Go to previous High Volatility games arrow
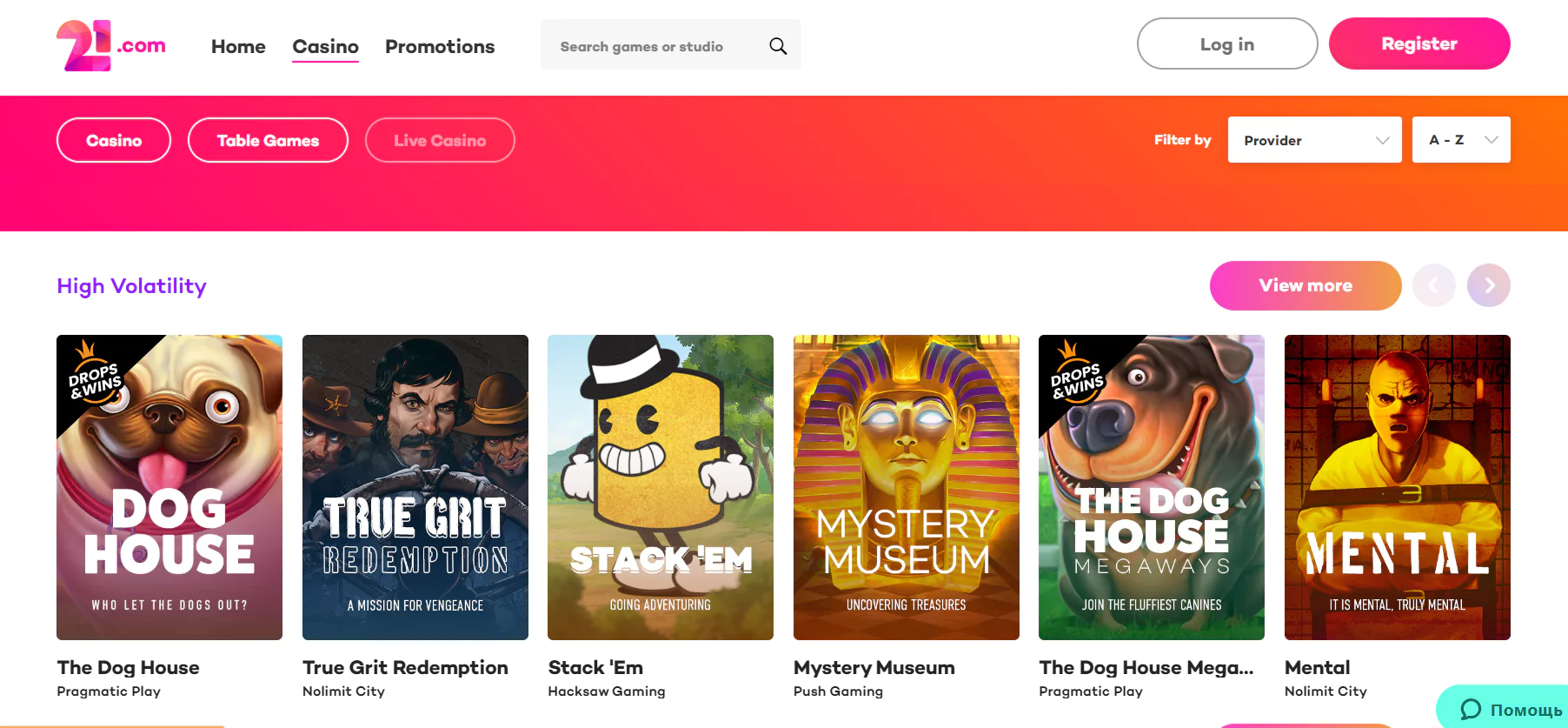This screenshot has width=1568, height=728. [x=1433, y=285]
